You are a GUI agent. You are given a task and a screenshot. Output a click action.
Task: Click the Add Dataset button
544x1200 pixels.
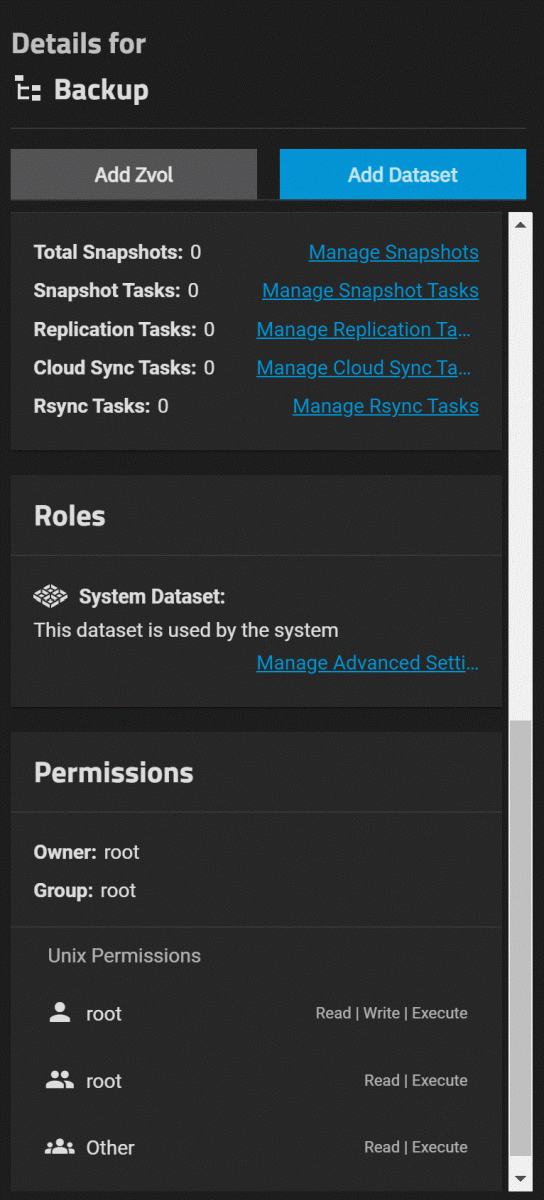point(403,175)
